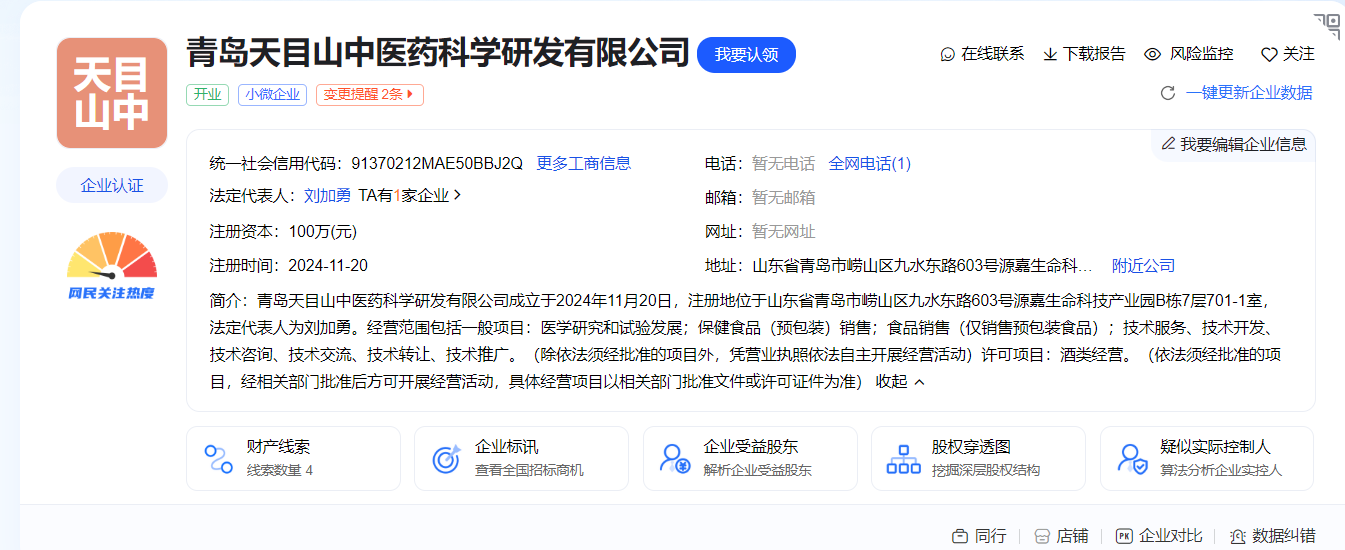
Task: Expand TA有1家企业 chevron
Action: coord(458,195)
